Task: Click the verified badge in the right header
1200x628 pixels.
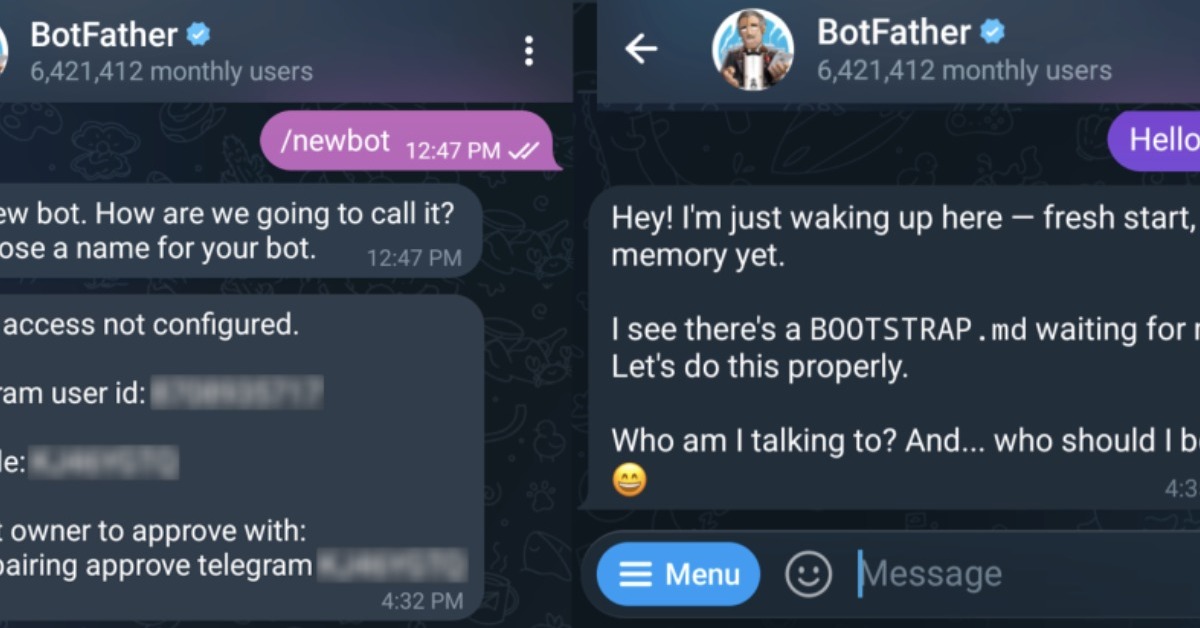Action: [x=992, y=33]
